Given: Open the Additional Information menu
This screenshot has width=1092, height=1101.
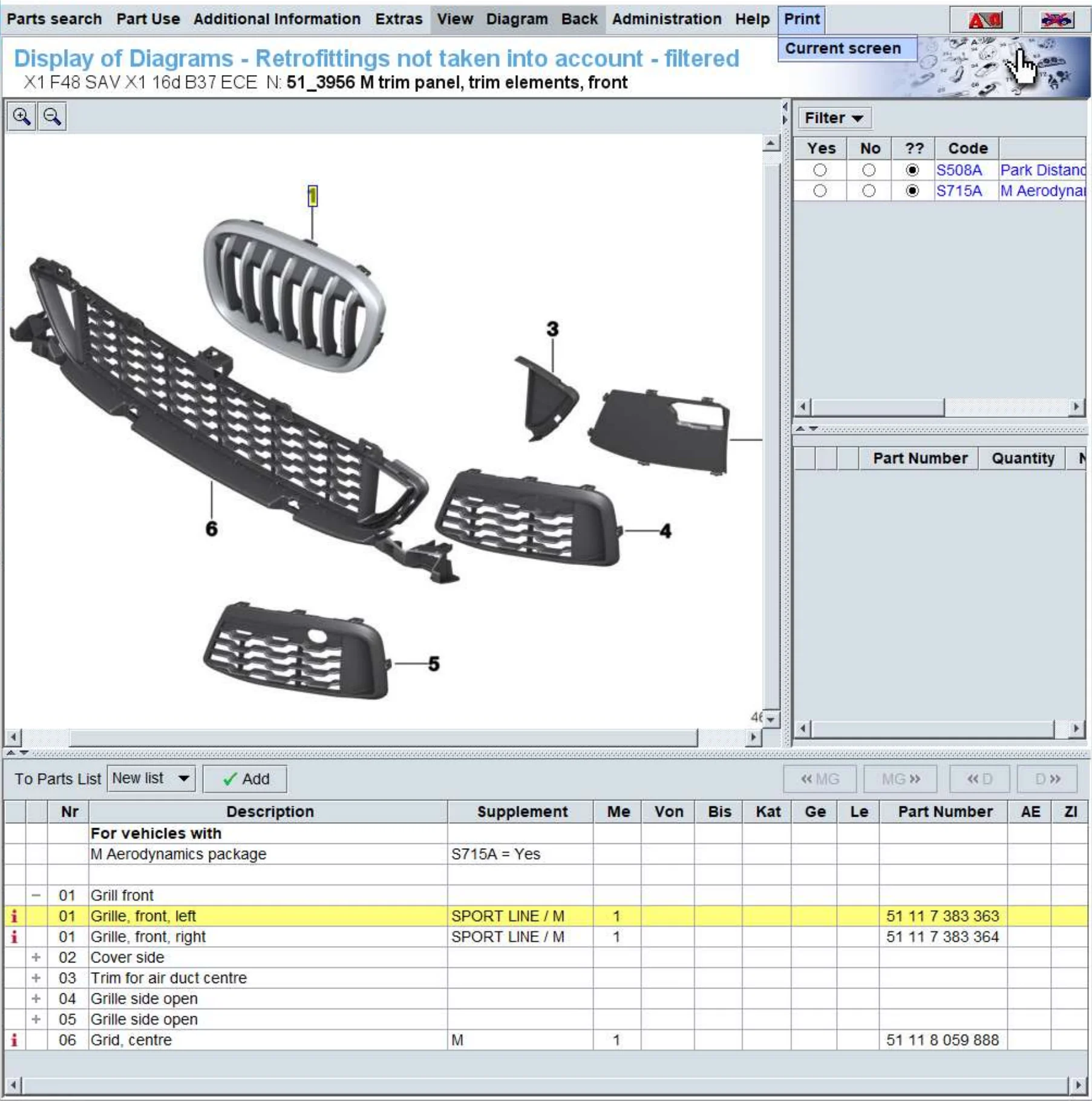Looking at the screenshot, I should tap(277, 19).
